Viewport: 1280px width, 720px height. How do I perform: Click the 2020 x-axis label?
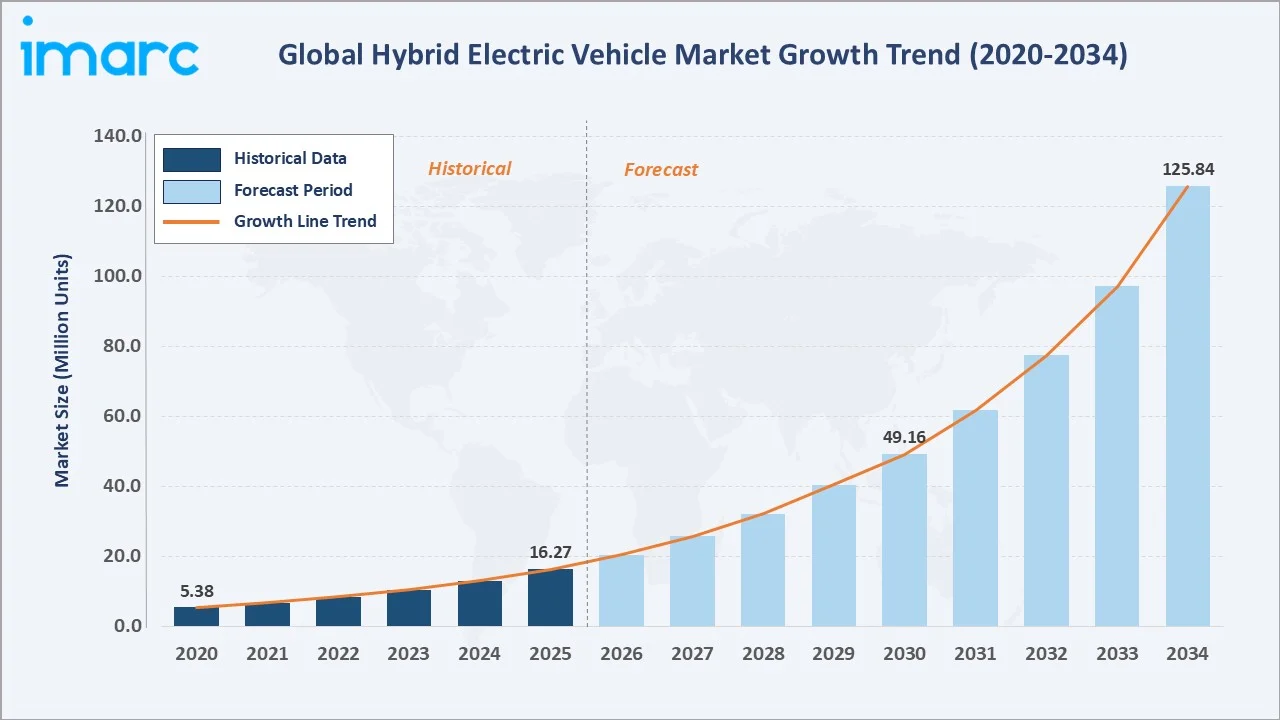pos(197,654)
